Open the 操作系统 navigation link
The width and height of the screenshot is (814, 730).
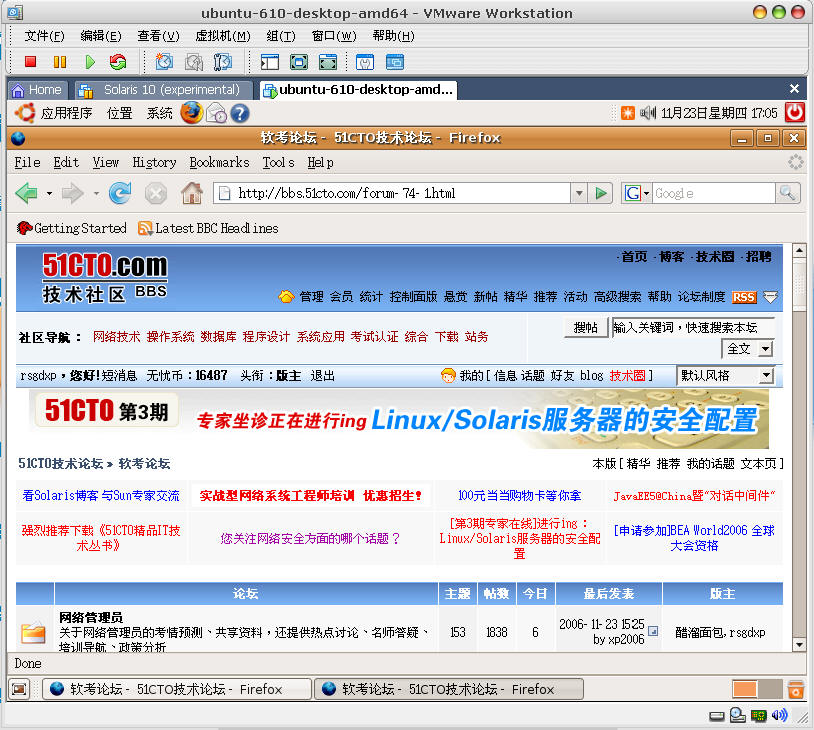pos(170,336)
